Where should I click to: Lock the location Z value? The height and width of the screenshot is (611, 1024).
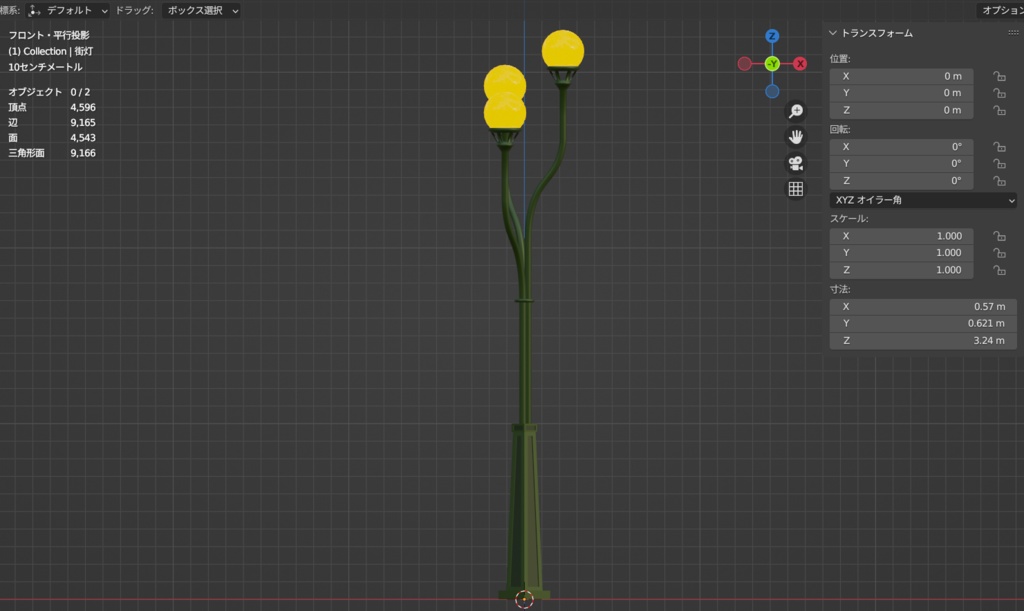click(x=999, y=110)
